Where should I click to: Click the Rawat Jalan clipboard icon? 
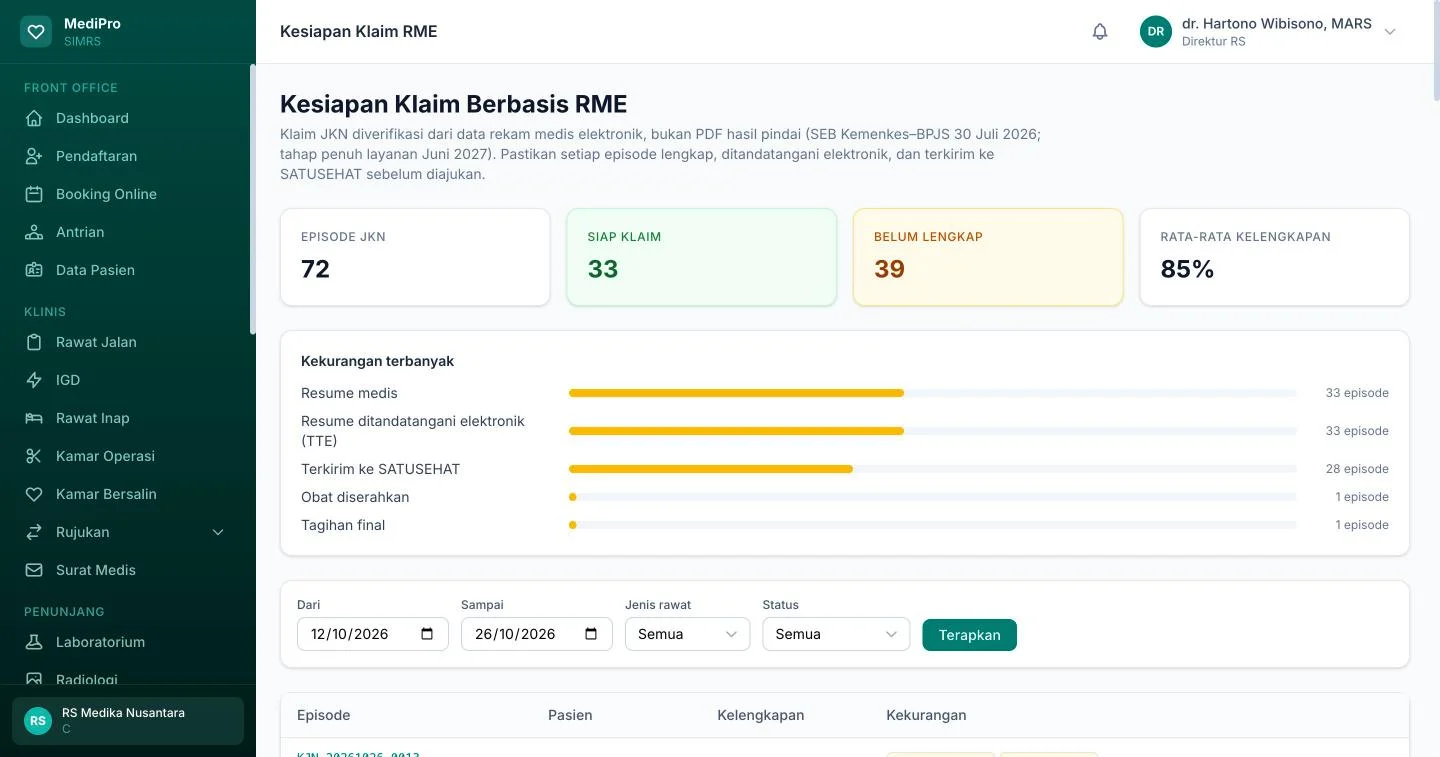tap(34, 342)
